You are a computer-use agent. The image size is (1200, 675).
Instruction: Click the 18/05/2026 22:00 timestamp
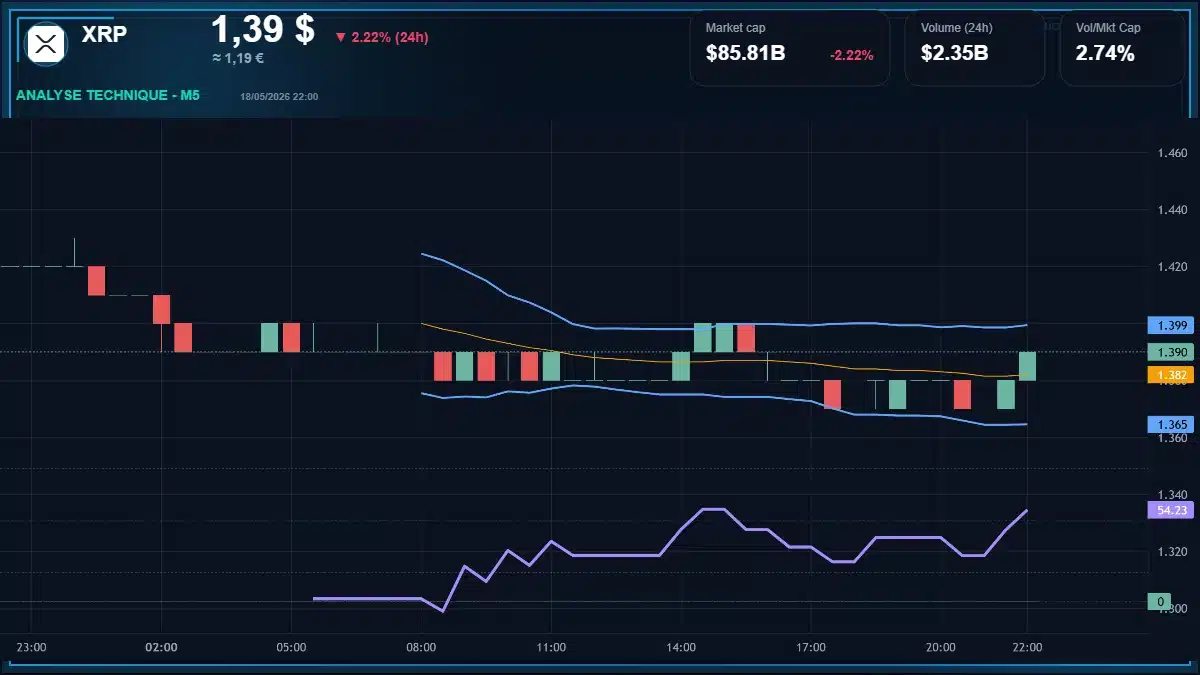(x=279, y=96)
